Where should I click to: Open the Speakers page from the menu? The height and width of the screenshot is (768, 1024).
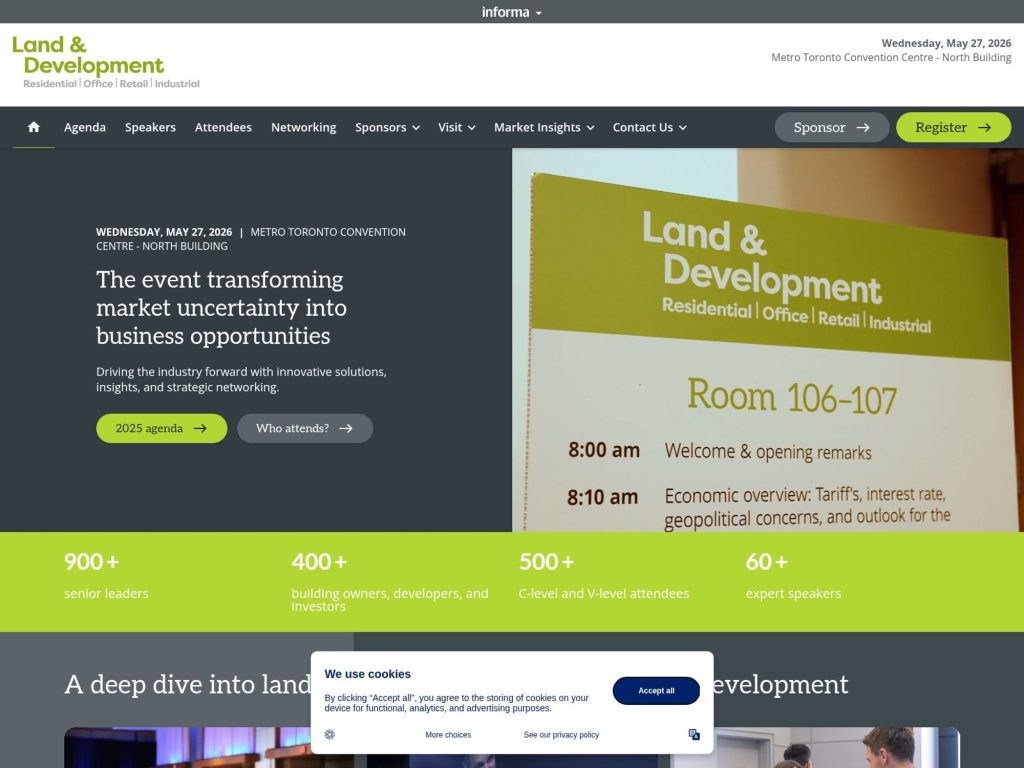[x=150, y=127]
